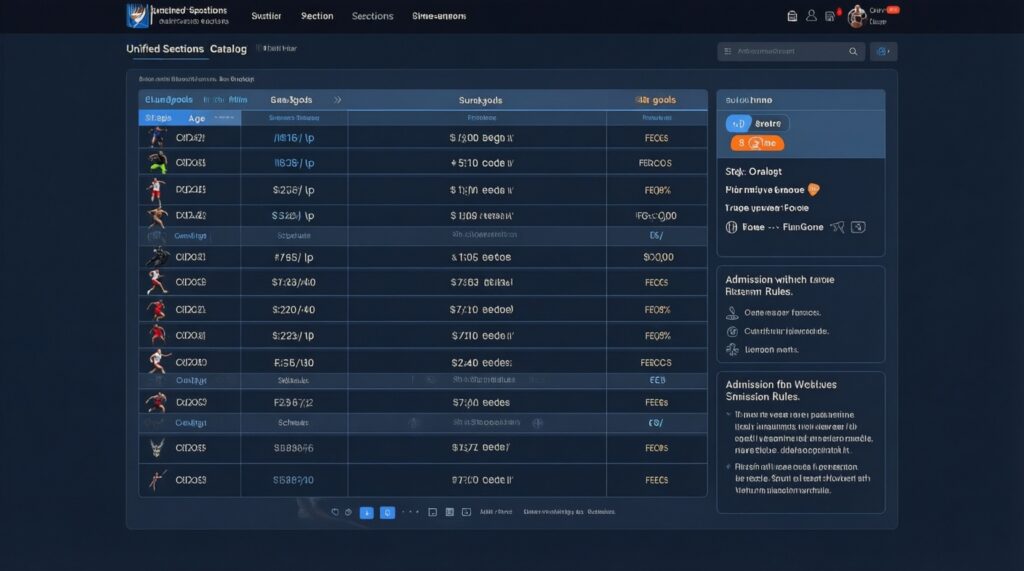Click the globe icon beside Fome
The height and width of the screenshot is (571, 1024).
click(731, 227)
